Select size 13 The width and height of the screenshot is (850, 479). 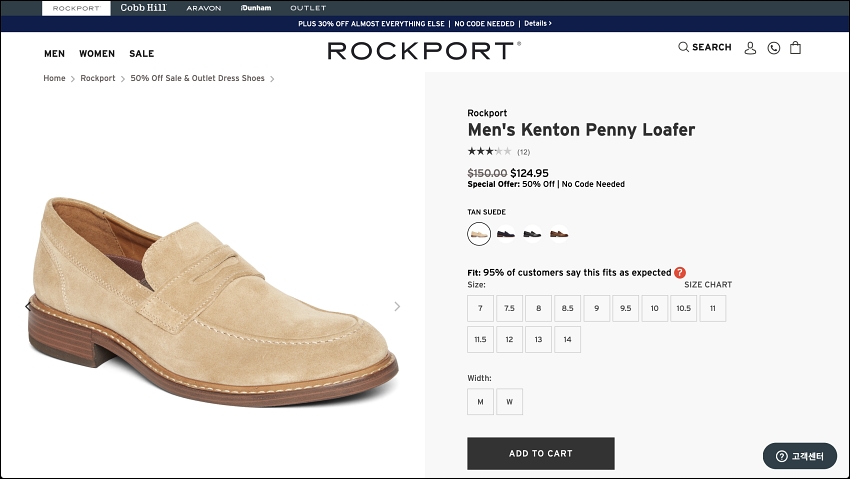538,340
